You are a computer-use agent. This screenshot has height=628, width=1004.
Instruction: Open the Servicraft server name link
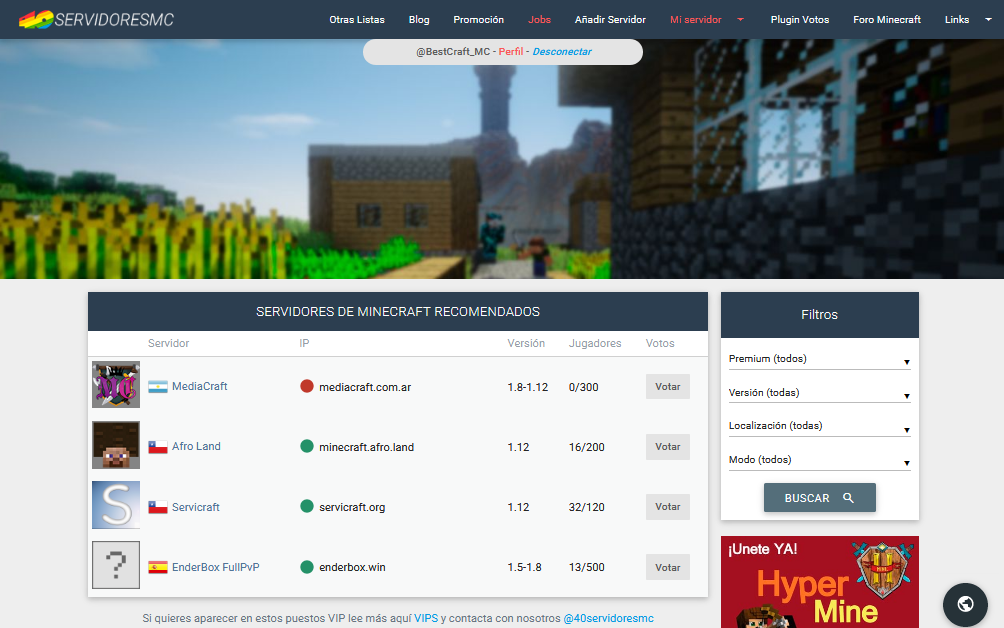click(195, 507)
